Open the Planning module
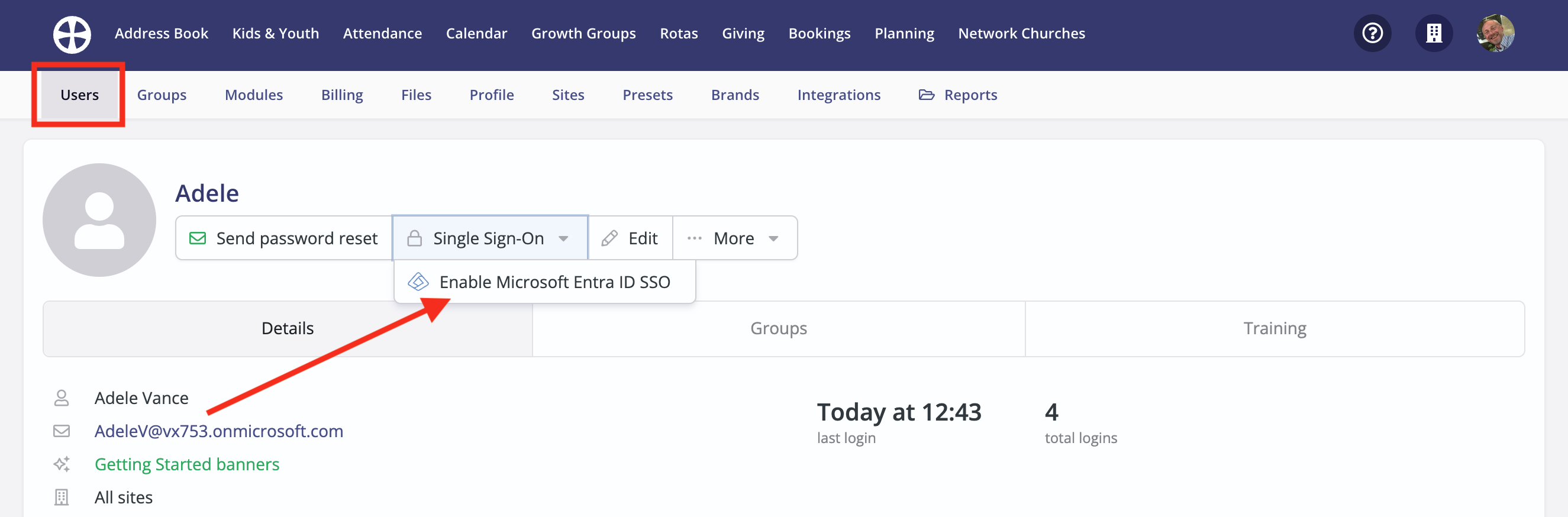The height and width of the screenshot is (517, 1568). tap(904, 34)
